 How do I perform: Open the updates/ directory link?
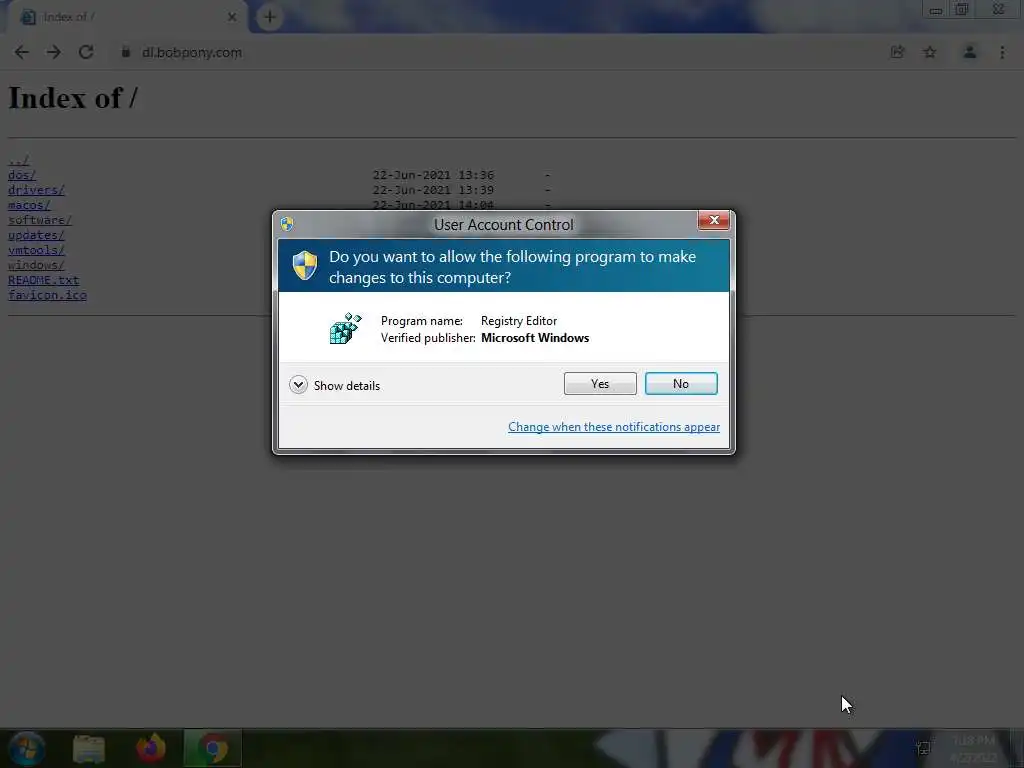[36, 235]
